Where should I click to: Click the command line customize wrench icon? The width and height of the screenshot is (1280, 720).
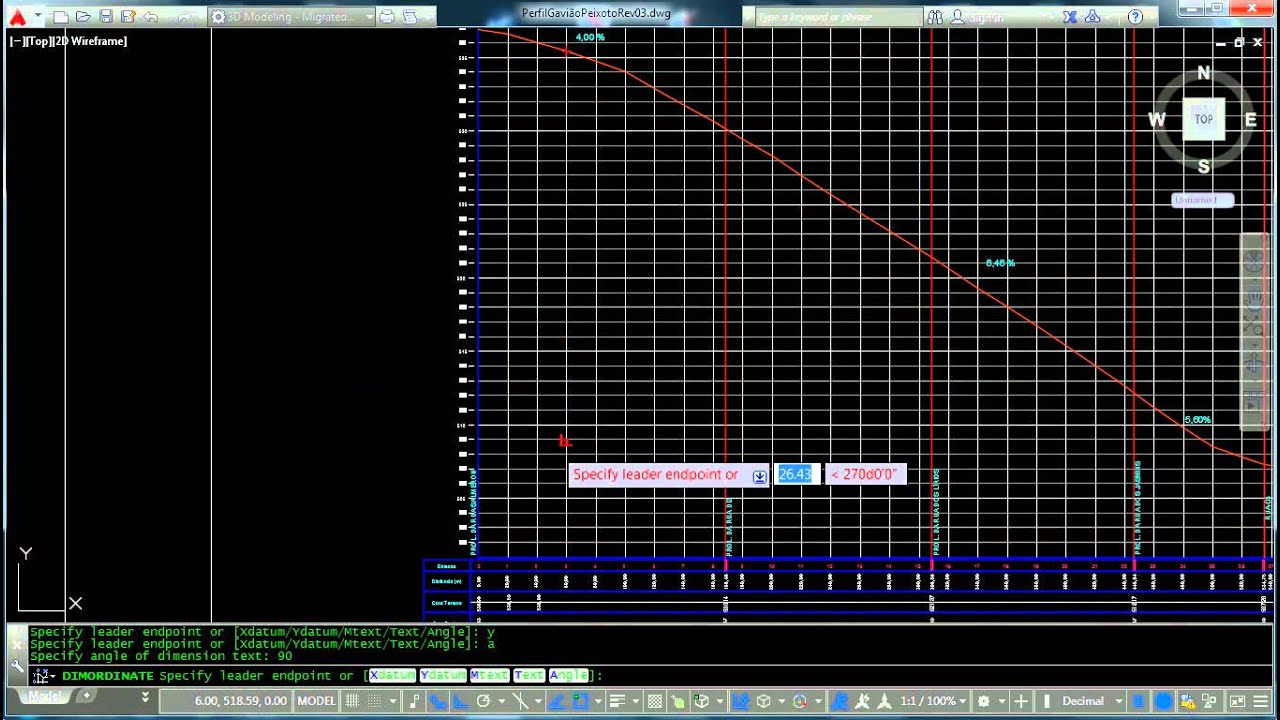(15, 665)
